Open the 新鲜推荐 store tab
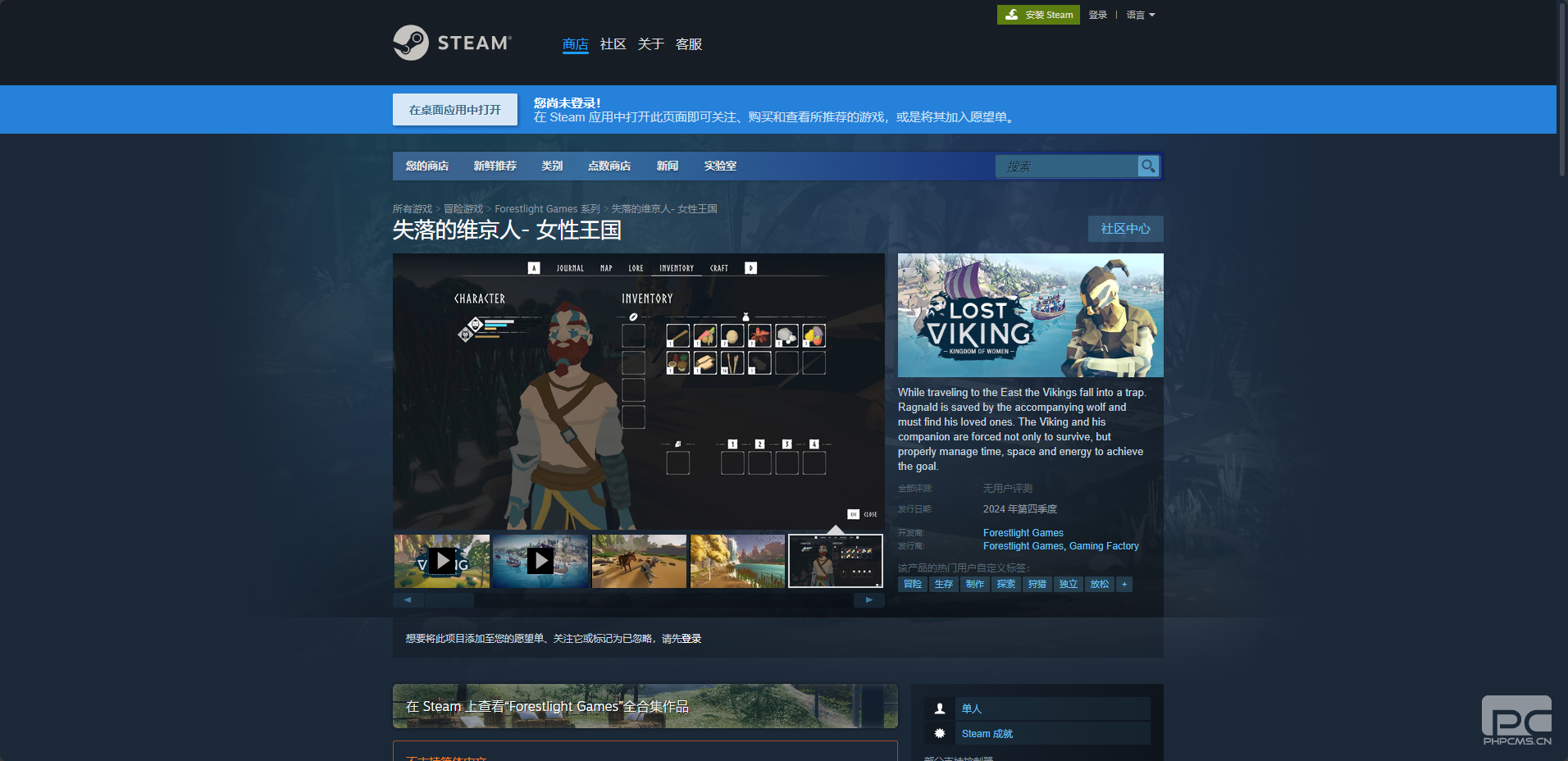This screenshot has height=761, width=1568. coord(495,166)
